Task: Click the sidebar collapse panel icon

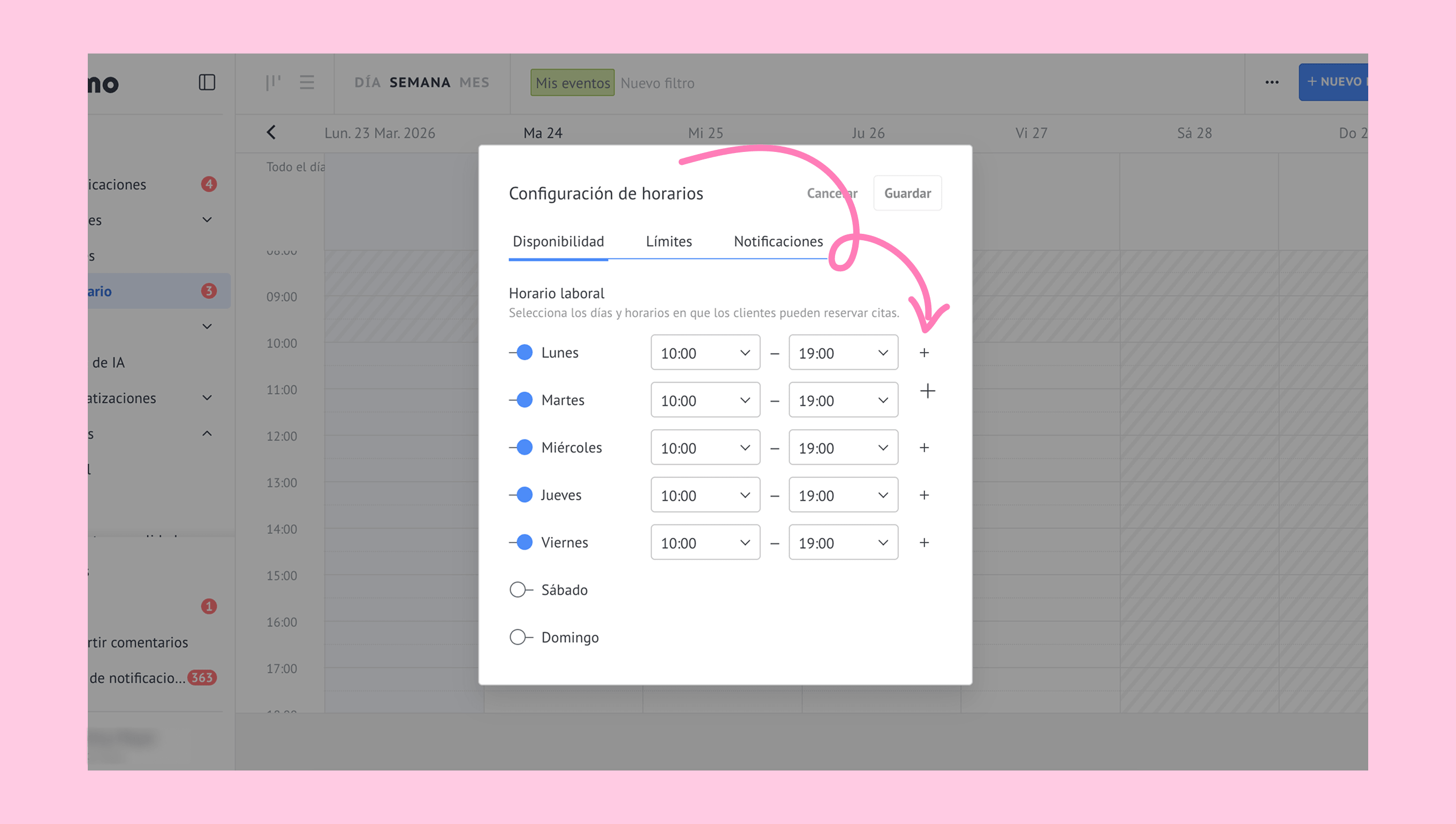Action: pos(207,82)
